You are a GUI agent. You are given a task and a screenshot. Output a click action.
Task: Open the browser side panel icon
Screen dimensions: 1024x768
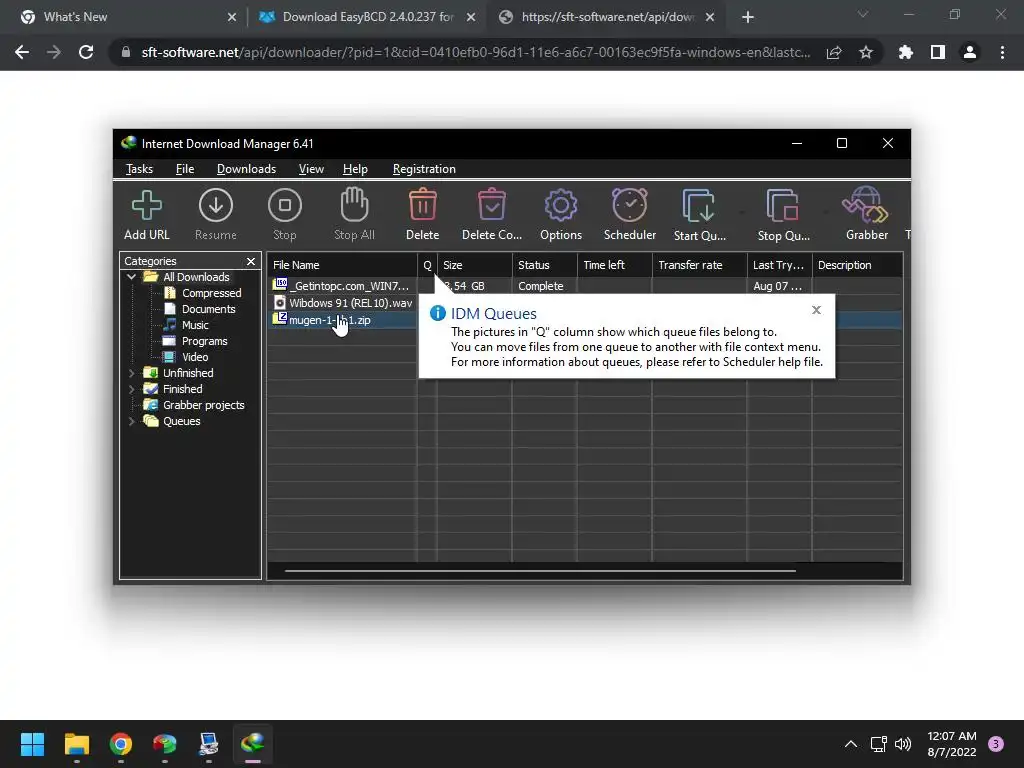(x=938, y=52)
